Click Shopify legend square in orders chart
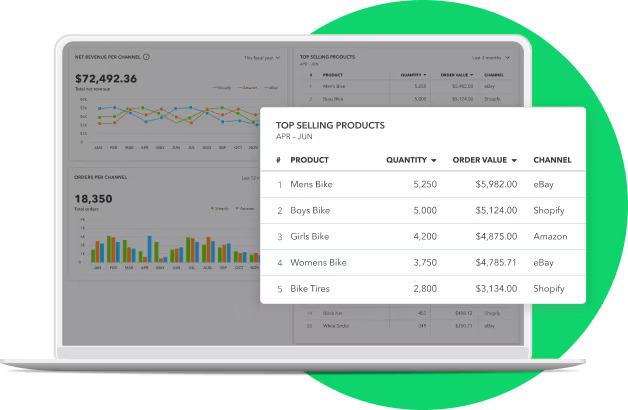 click(x=213, y=208)
